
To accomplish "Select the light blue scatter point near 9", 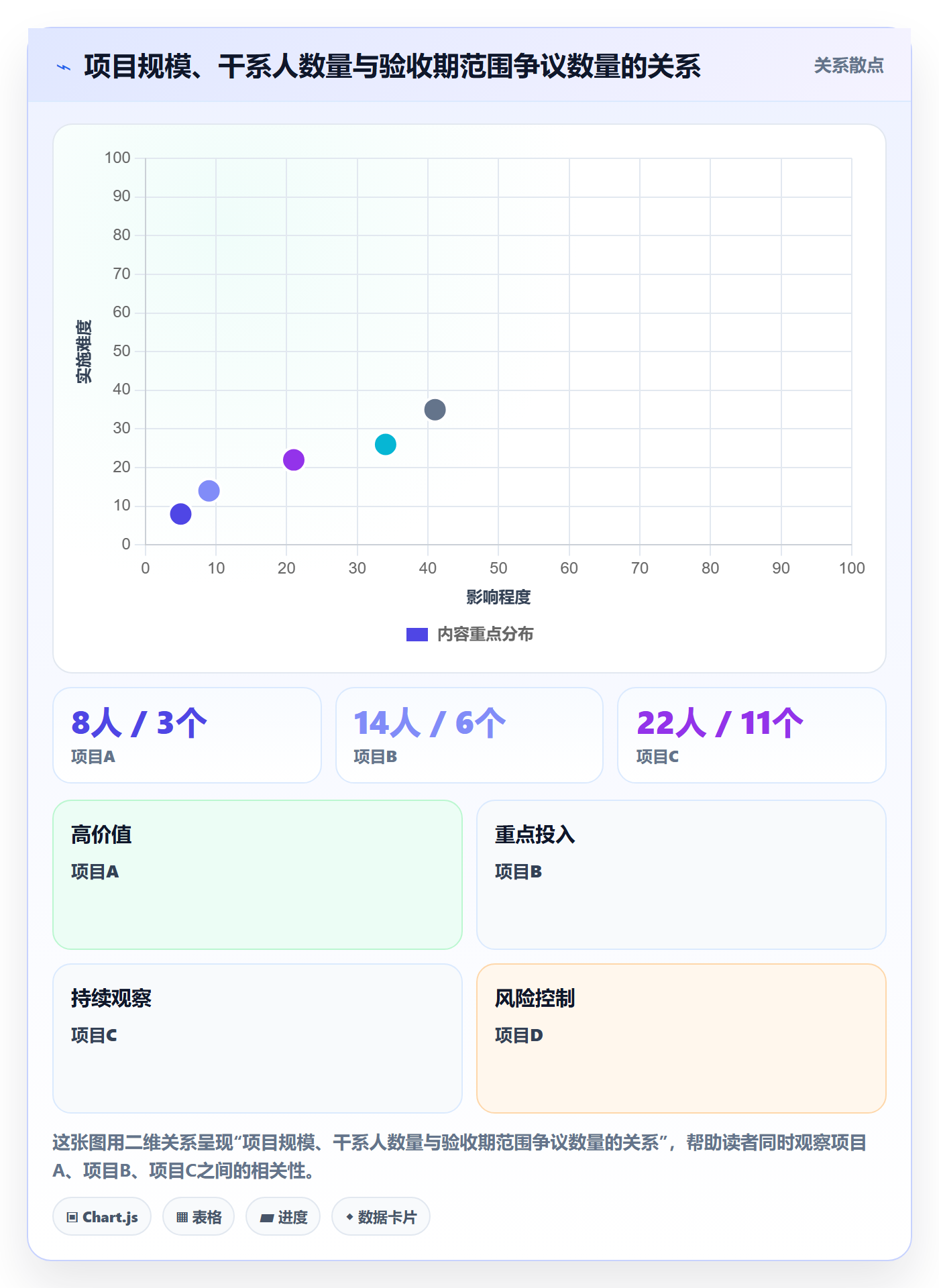I will tap(209, 491).
